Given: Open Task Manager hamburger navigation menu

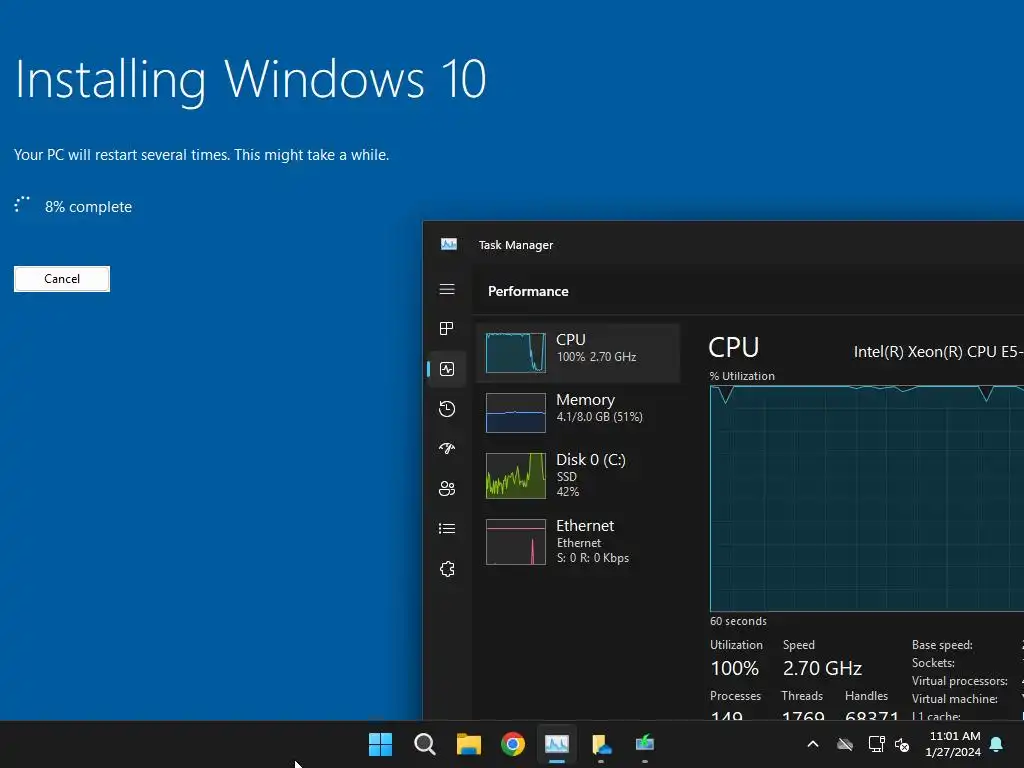Looking at the screenshot, I should [x=447, y=289].
